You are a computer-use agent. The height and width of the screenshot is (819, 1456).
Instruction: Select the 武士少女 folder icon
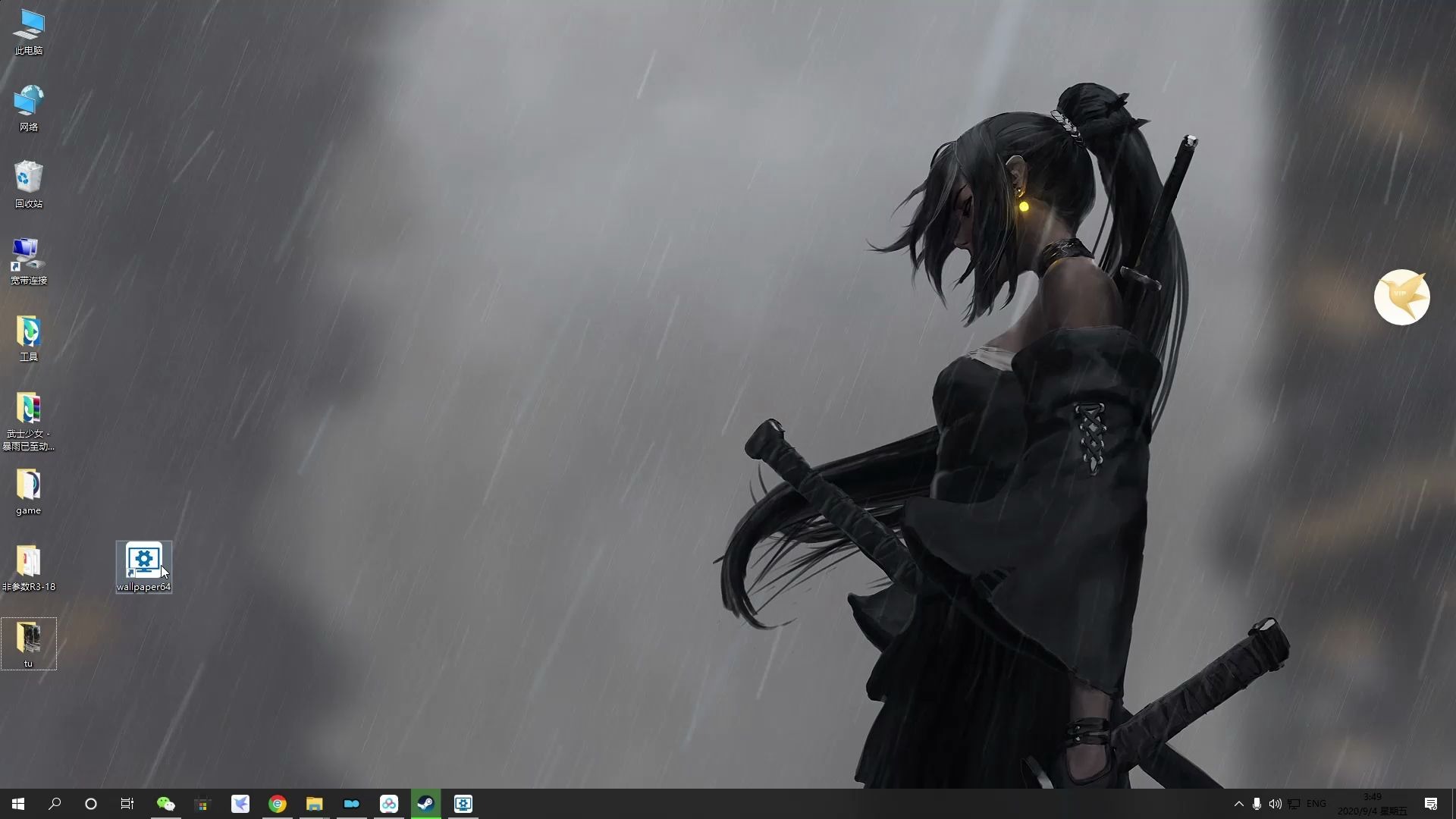29,421
